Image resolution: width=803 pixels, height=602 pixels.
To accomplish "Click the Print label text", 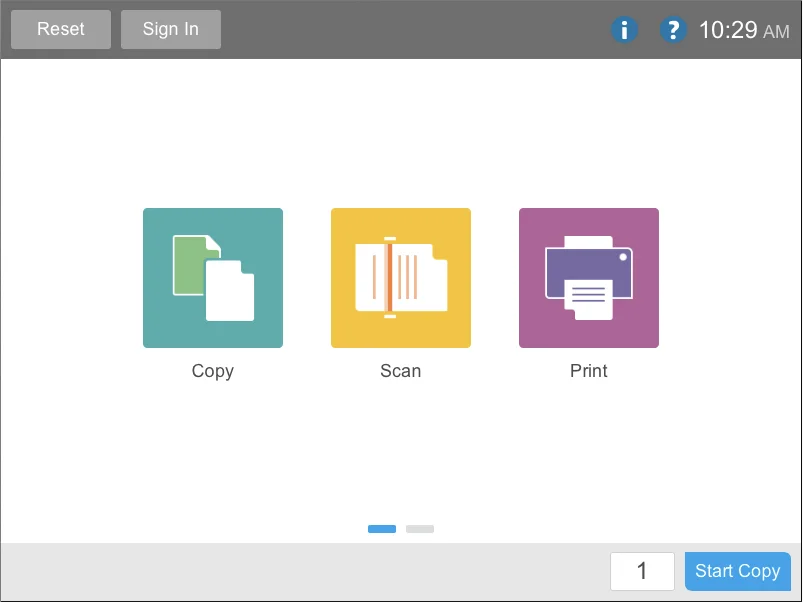I will click(588, 371).
